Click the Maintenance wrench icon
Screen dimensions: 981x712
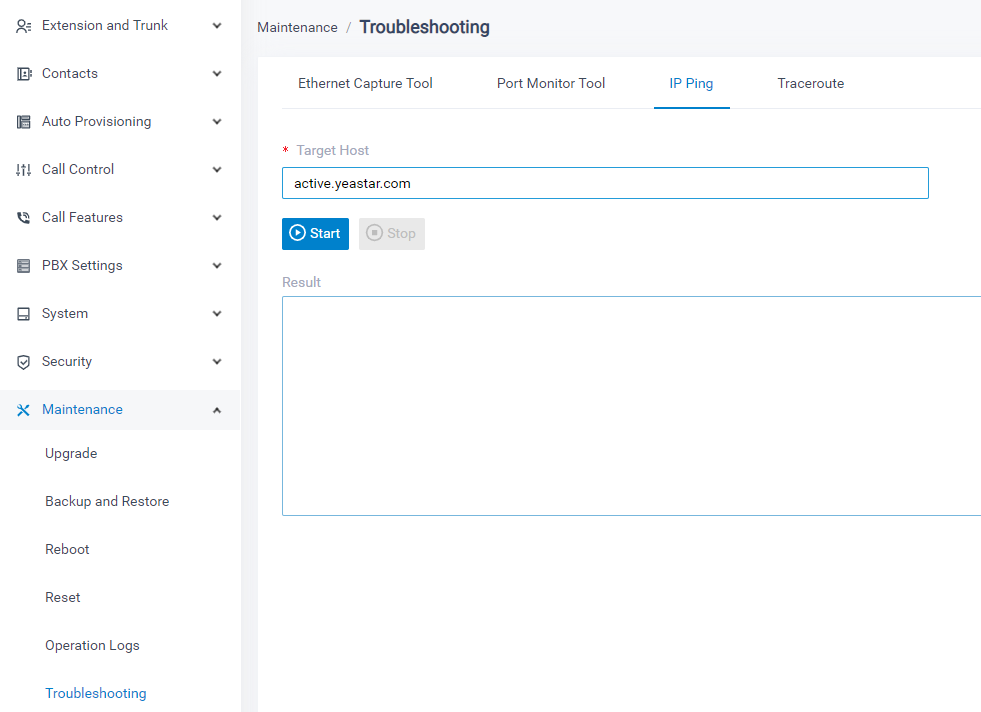(24, 410)
